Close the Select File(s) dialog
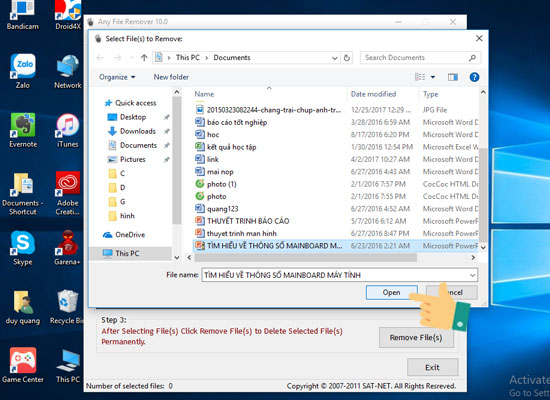550x400 pixels. tap(479, 39)
